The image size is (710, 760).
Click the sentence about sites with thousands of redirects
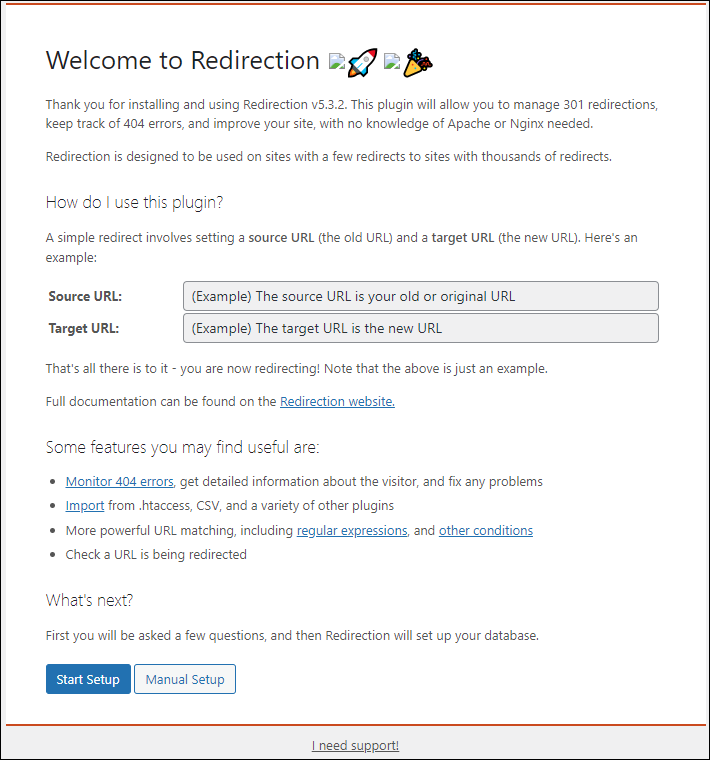pyautogui.click(x=329, y=157)
